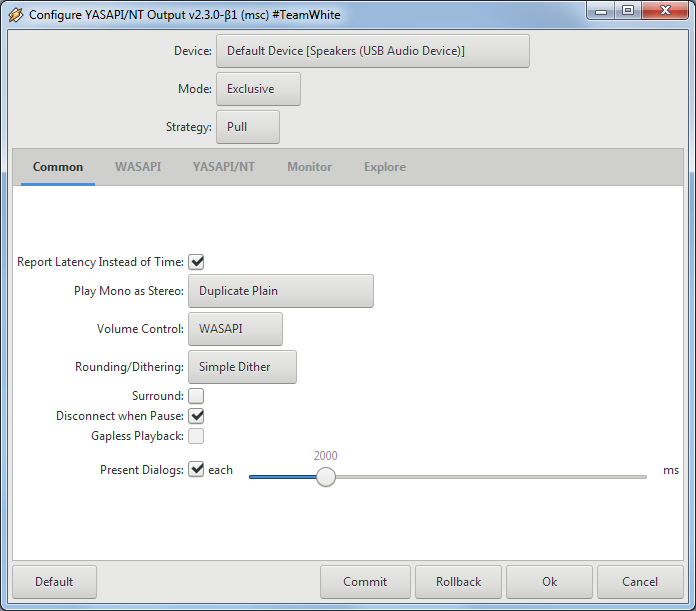696x611 pixels.
Task: Change Volume Control from WASAPI
Action: point(235,329)
